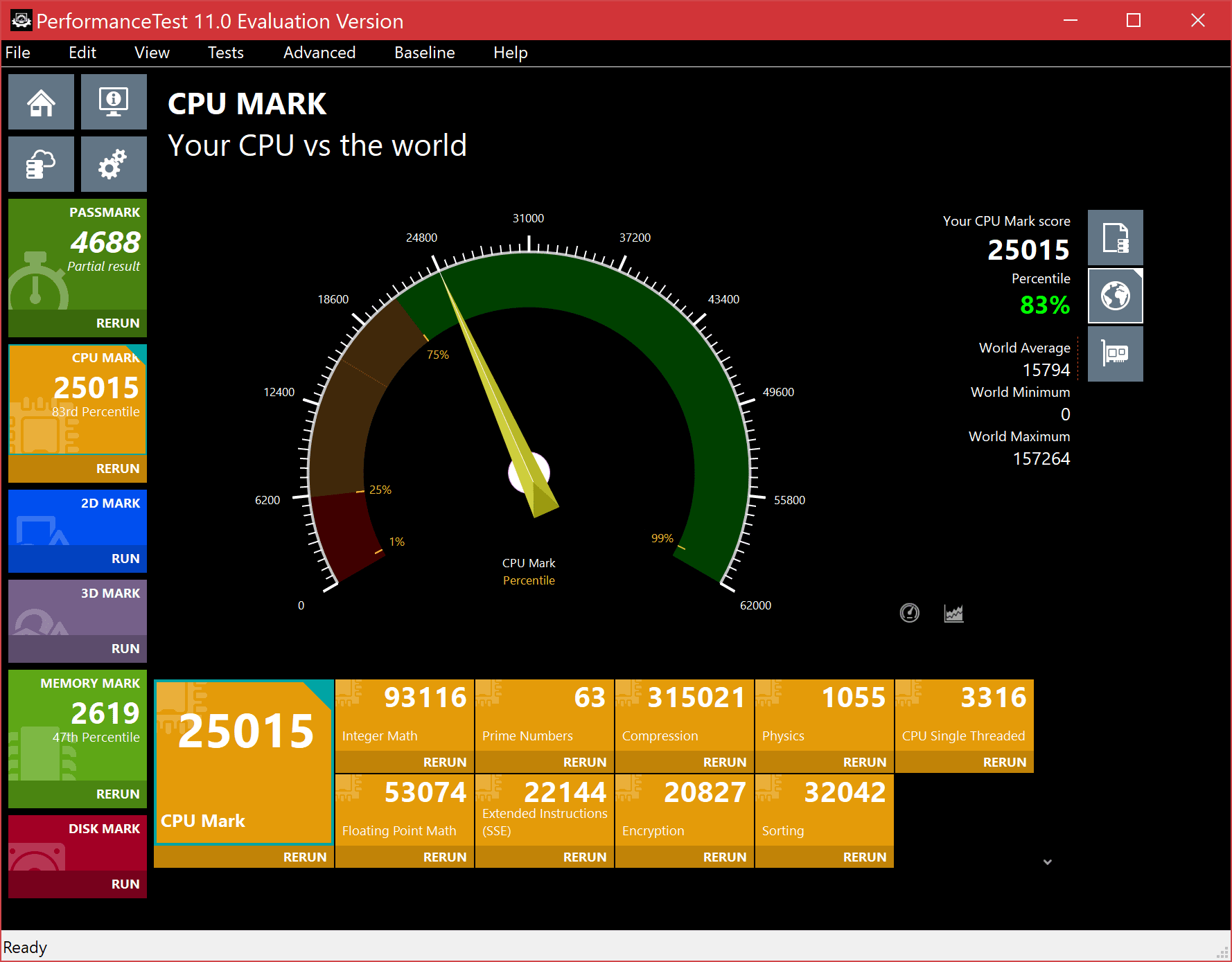Click the Encryption 20827 result tile
1232x962 pixels.
pos(685,810)
